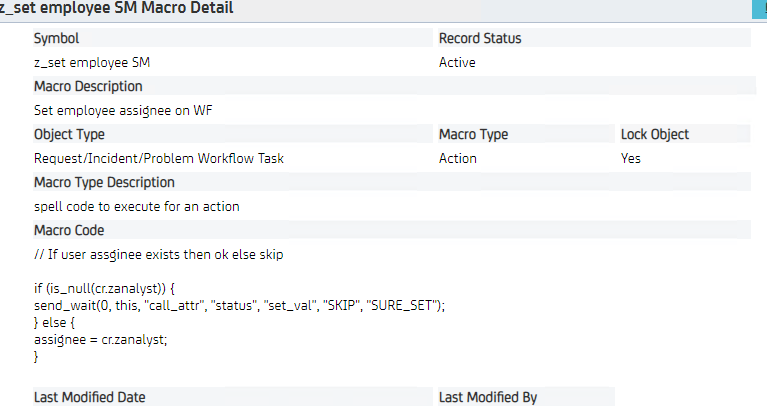Click the teal button in the title bar corner
767x409 pixels.
coord(760,9)
